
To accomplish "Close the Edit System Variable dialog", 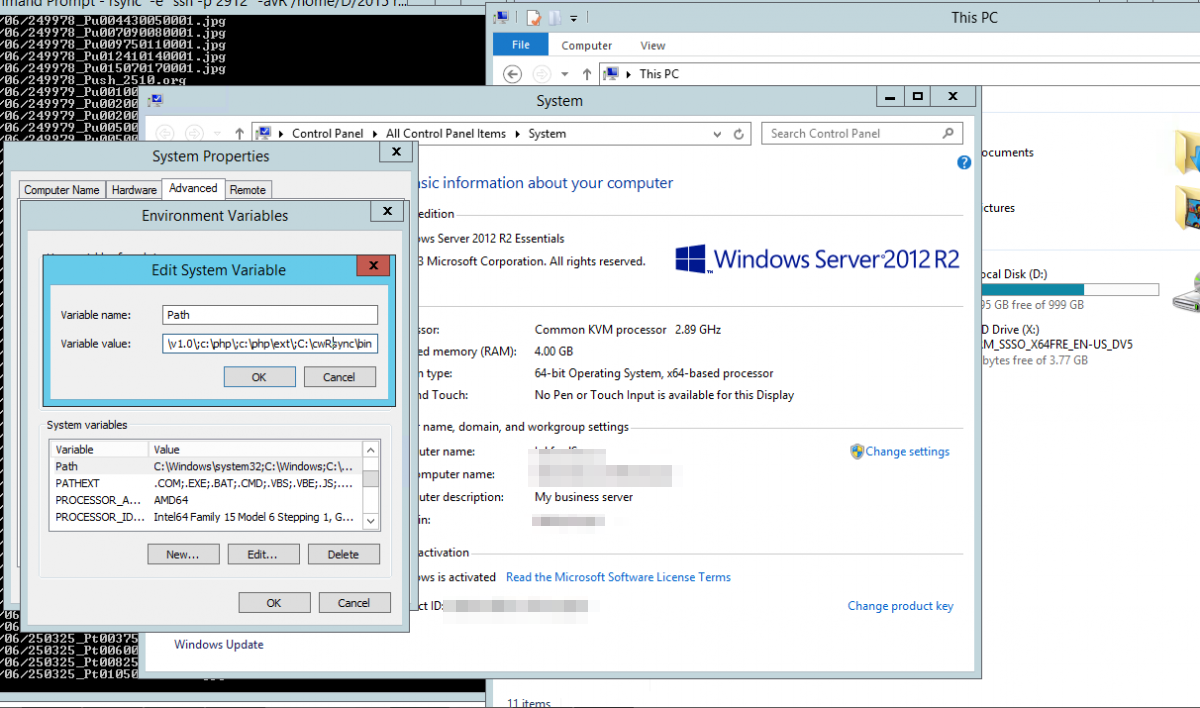I will (373, 267).
